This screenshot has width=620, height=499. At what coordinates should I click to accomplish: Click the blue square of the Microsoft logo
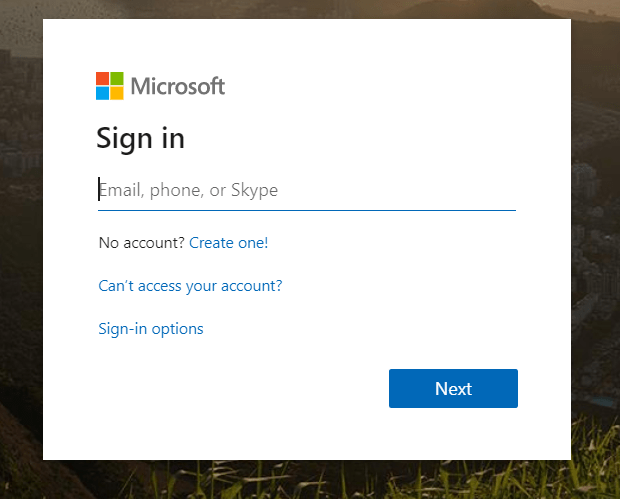point(102,93)
